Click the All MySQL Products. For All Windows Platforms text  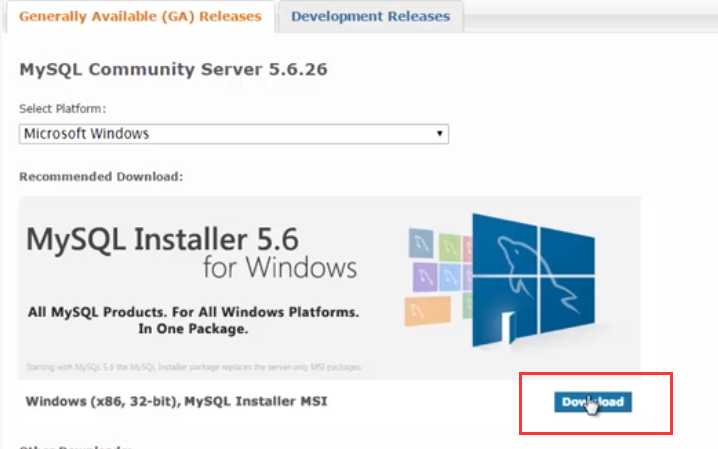click(193, 312)
